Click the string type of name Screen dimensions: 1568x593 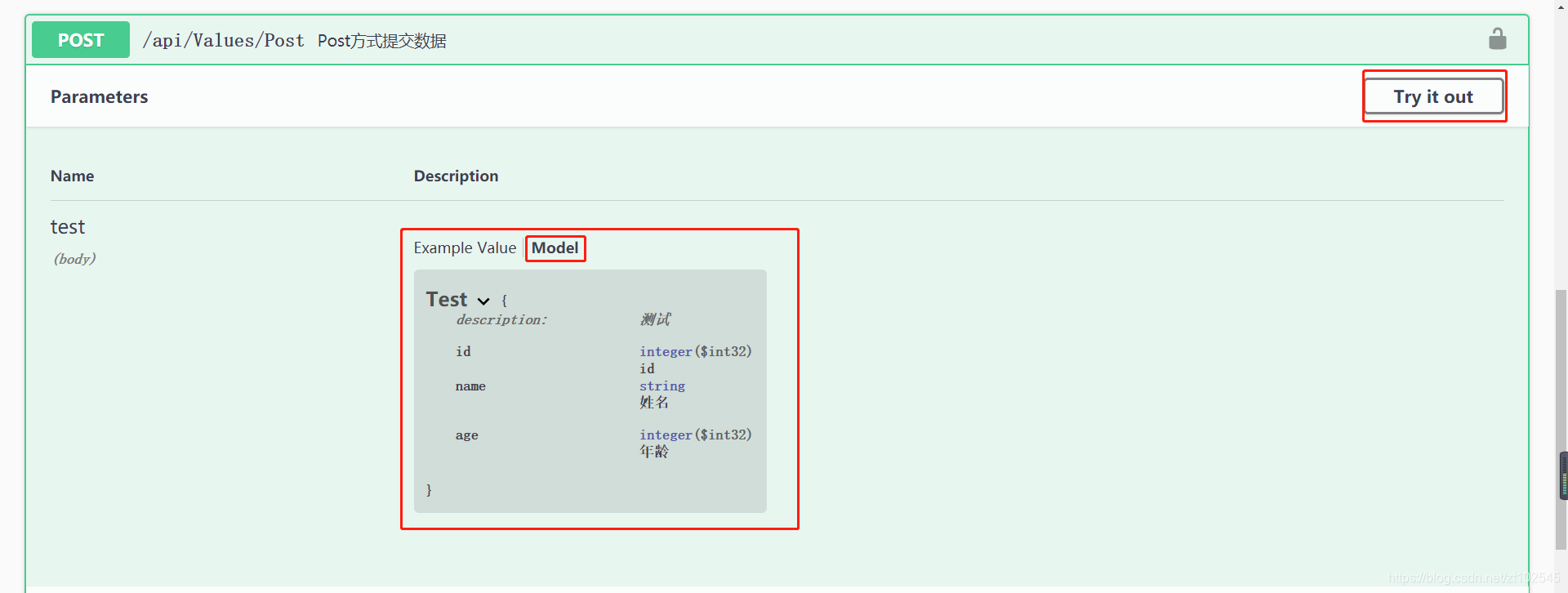(662, 386)
